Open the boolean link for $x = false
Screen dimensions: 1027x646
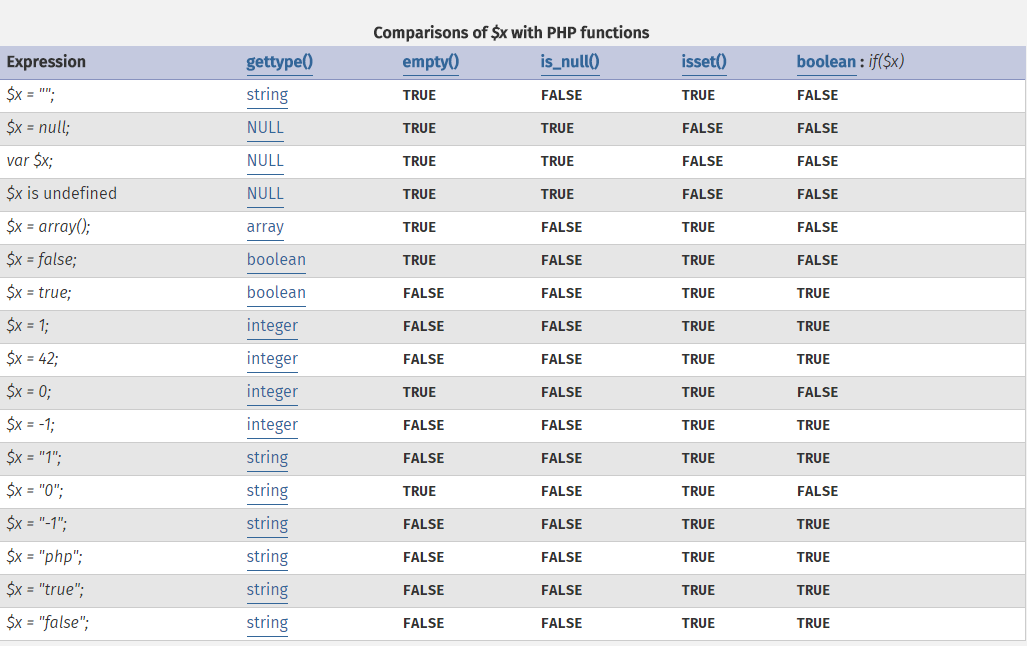276,260
